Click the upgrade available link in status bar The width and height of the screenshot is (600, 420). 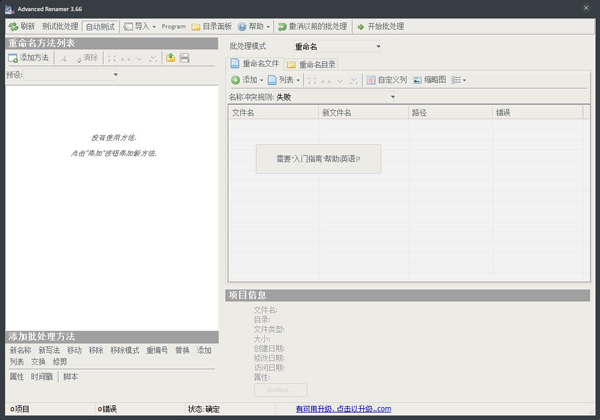pyautogui.click(x=343, y=409)
